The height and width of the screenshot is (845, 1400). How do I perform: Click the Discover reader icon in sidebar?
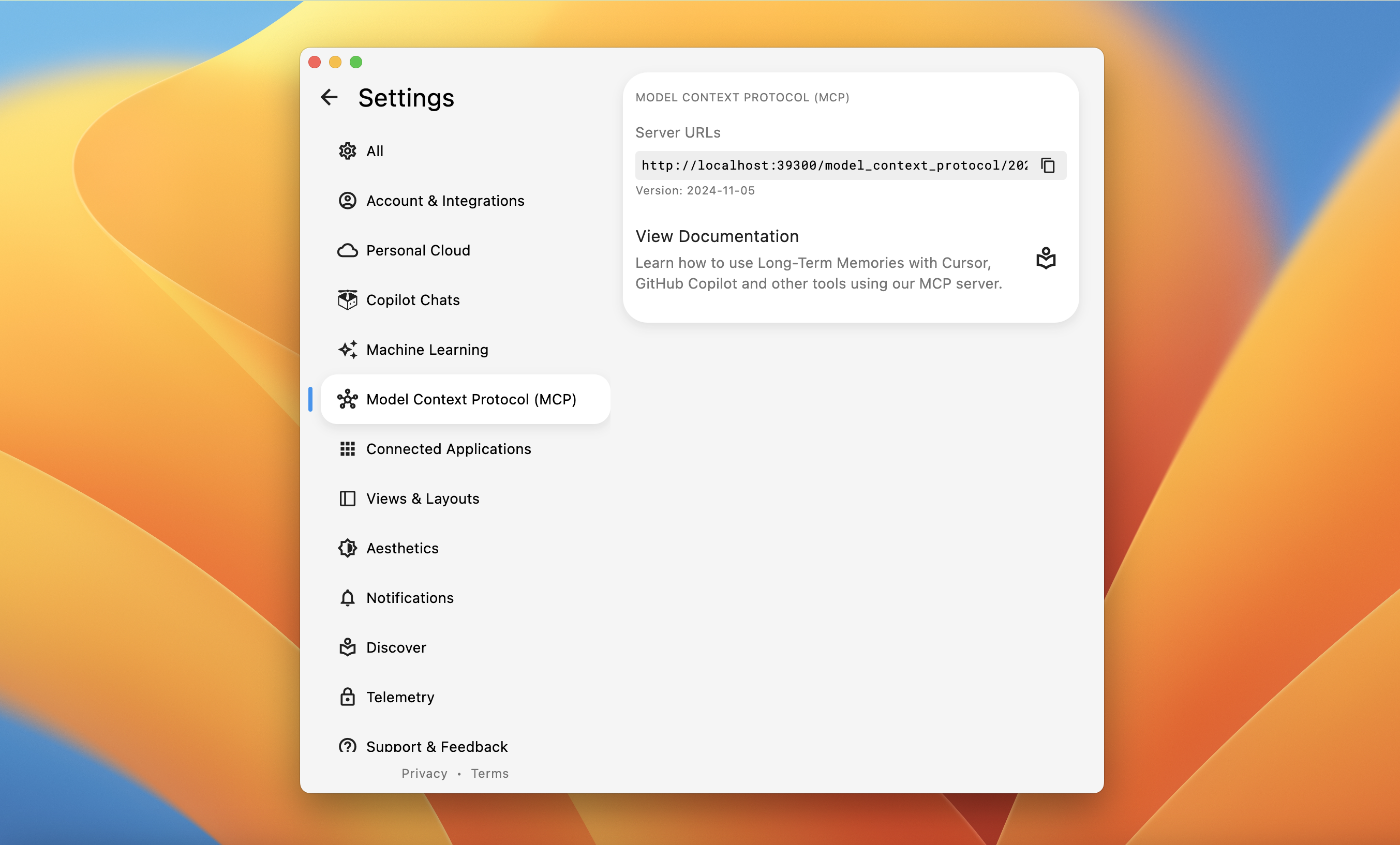347,647
